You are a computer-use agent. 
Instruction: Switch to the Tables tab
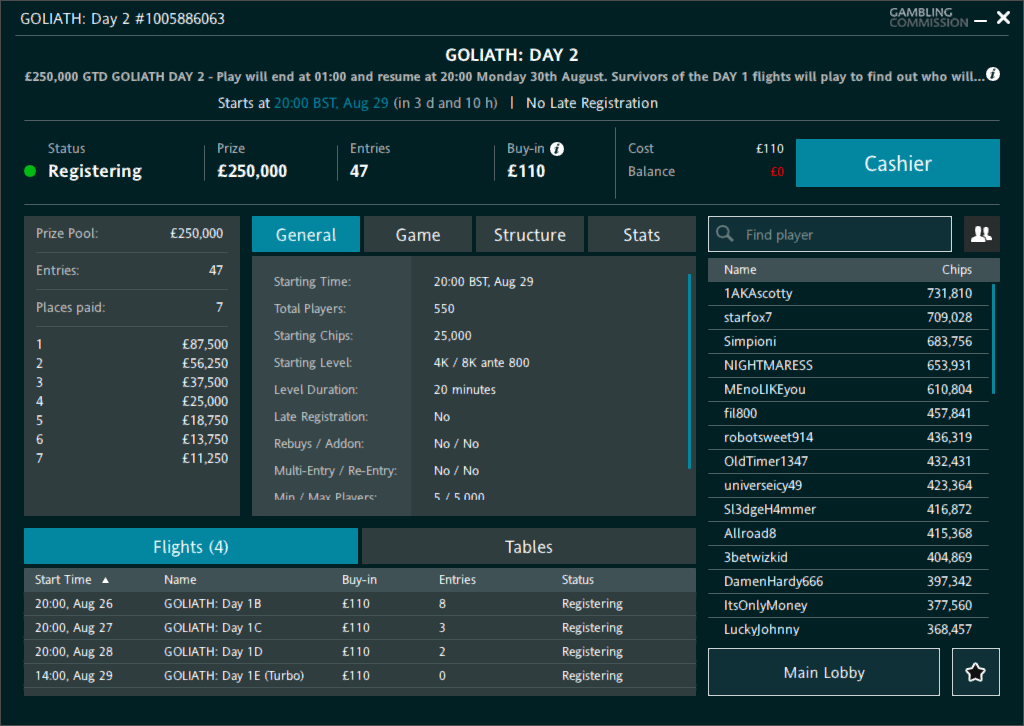[x=528, y=546]
